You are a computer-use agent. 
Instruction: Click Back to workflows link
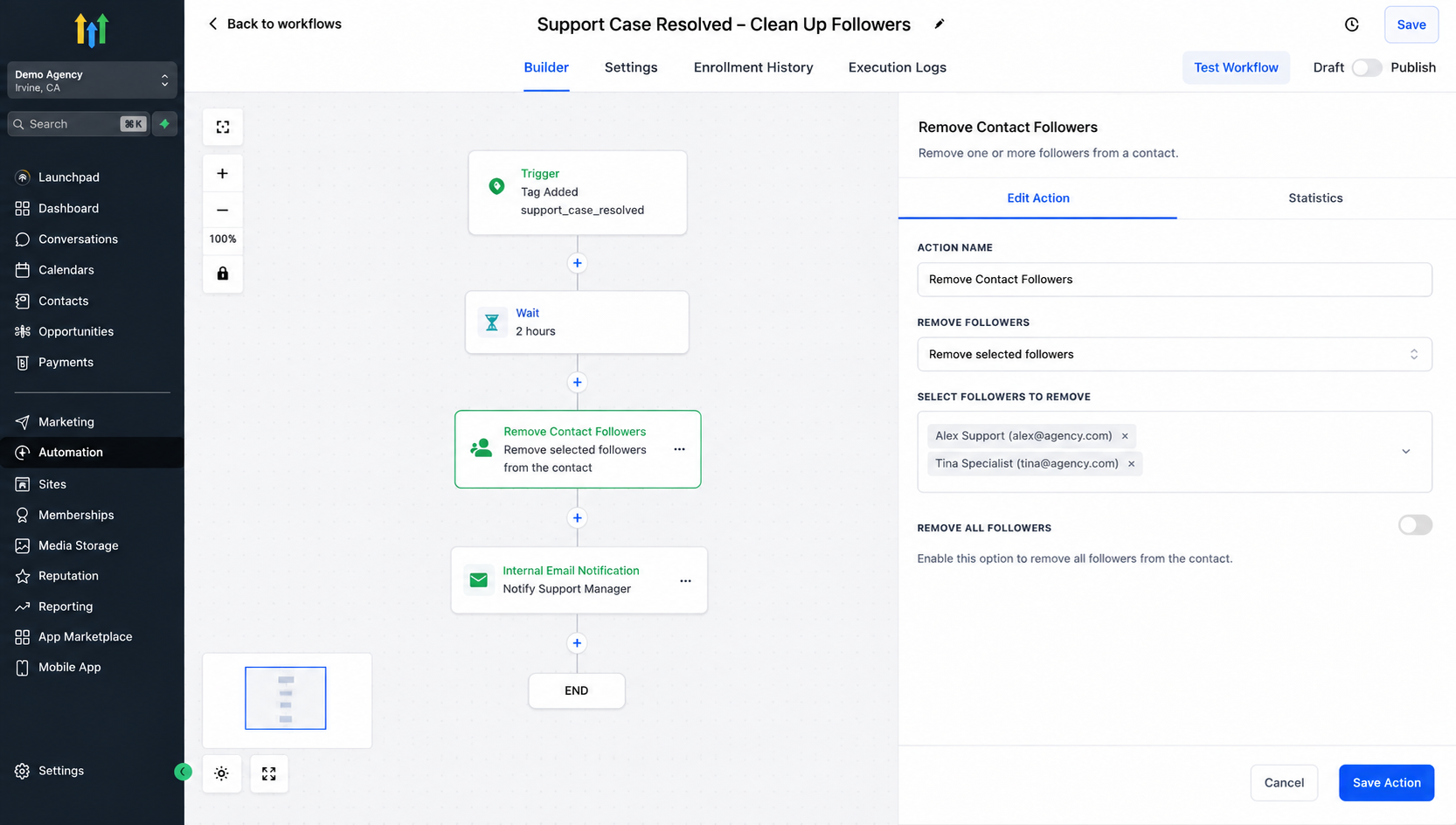[x=274, y=24]
